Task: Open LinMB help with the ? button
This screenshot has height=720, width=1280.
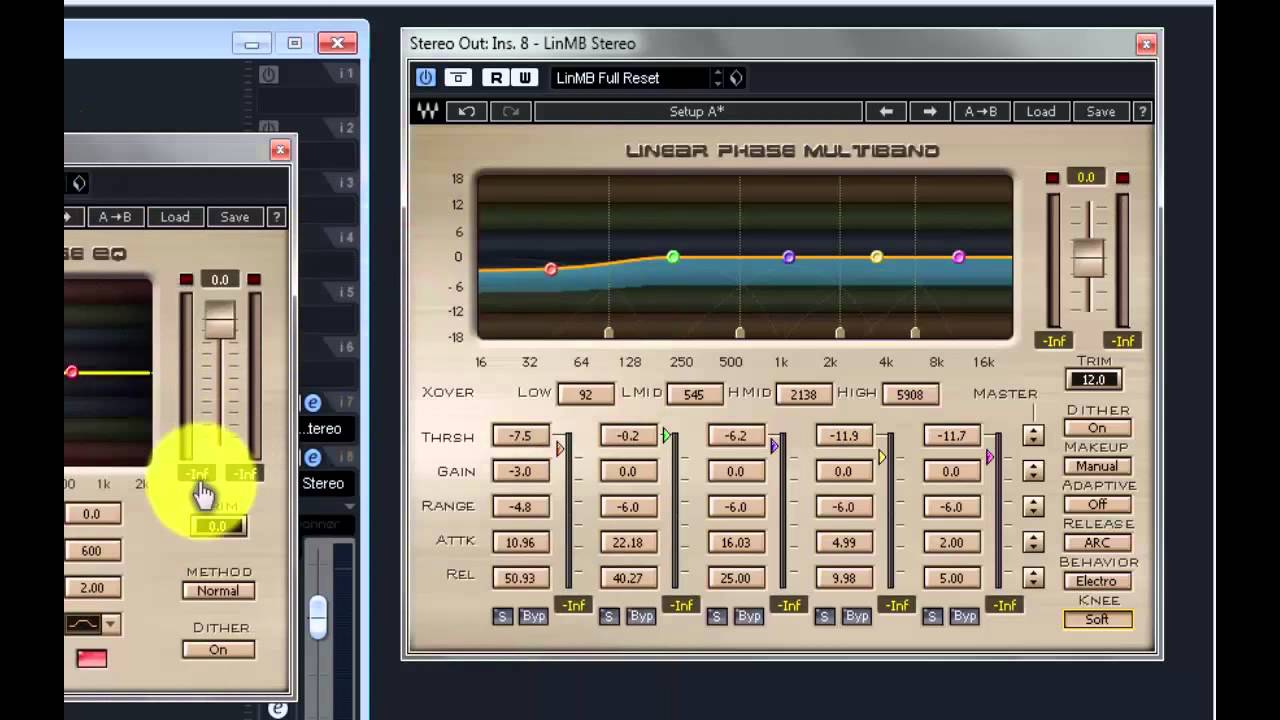Action: click(1142, 111)
